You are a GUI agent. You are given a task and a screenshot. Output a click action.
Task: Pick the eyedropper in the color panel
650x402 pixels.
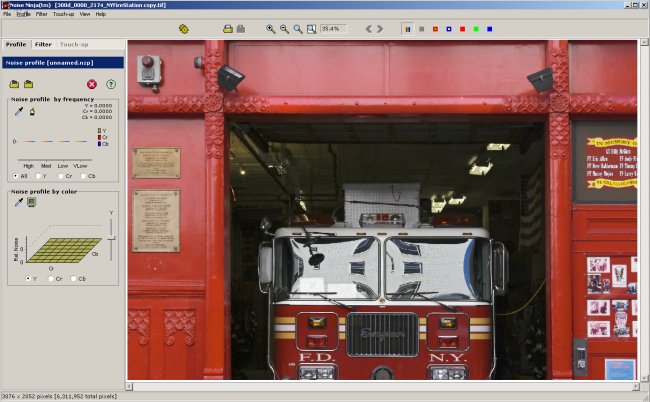pos(19,202)
